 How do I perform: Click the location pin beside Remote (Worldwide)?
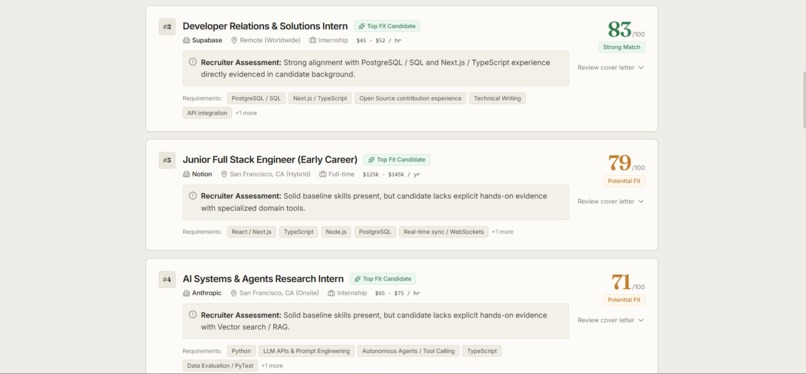coord(234,40)
